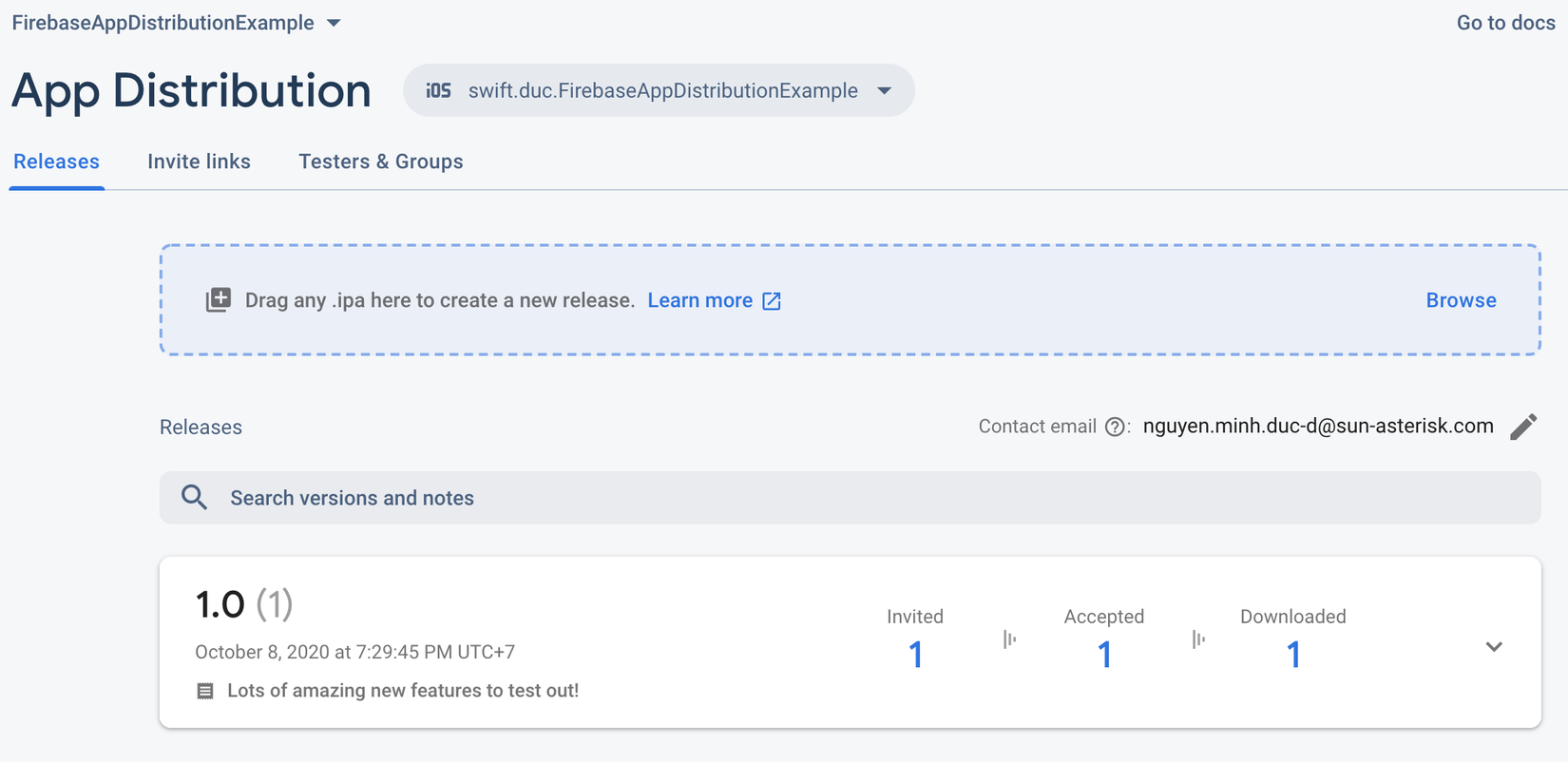The height and width of the screenshot is (762, 1568).
Task: Click the search magnifier icon
Action: tap(194, 497)
